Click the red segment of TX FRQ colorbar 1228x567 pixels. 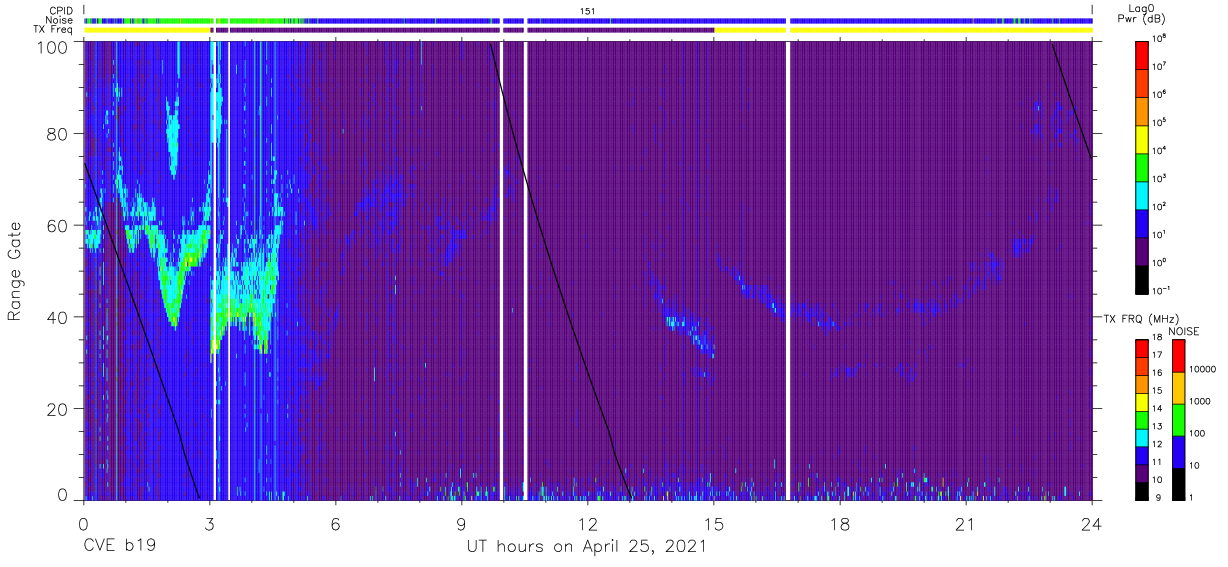pos(1142,348)
